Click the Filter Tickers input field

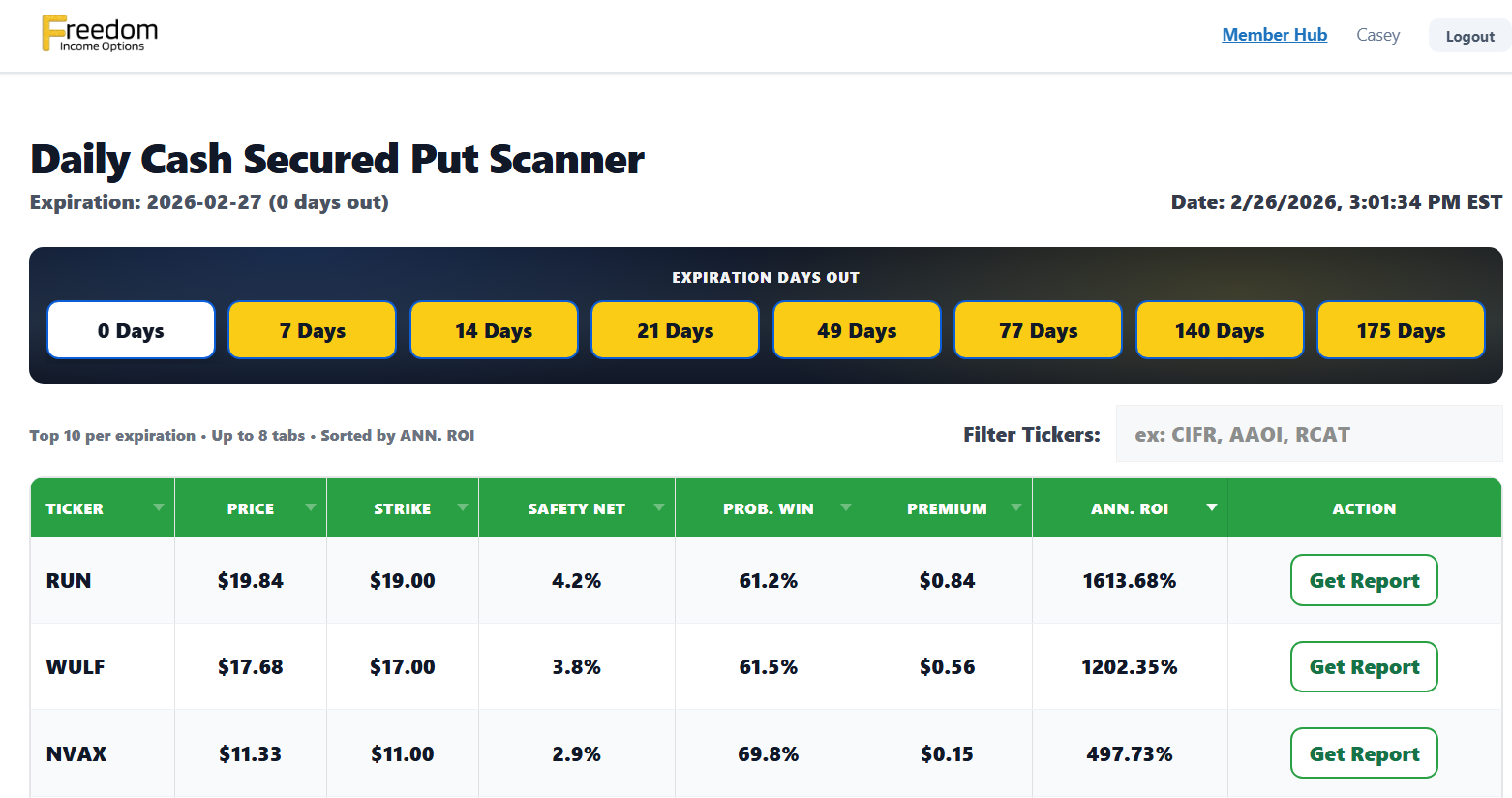click(1309, 434)
